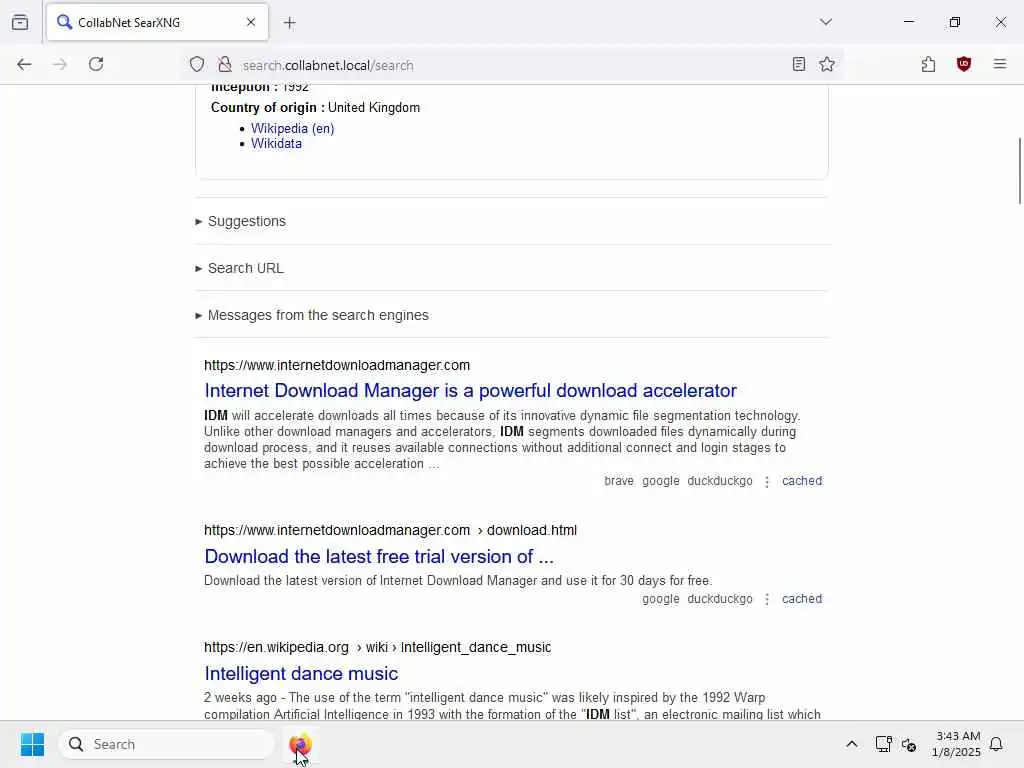Close the CollabNet SearXNG tab

251,22
